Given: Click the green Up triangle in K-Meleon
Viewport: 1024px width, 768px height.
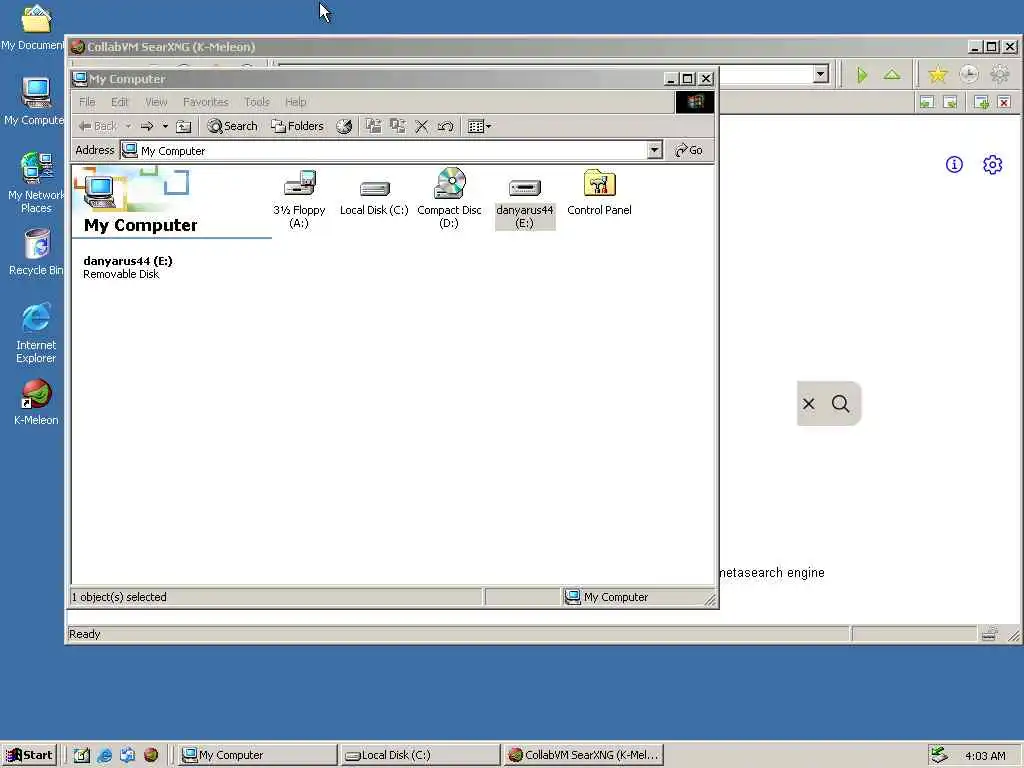Looking at the screenshot, I should [x=892, y=75].
